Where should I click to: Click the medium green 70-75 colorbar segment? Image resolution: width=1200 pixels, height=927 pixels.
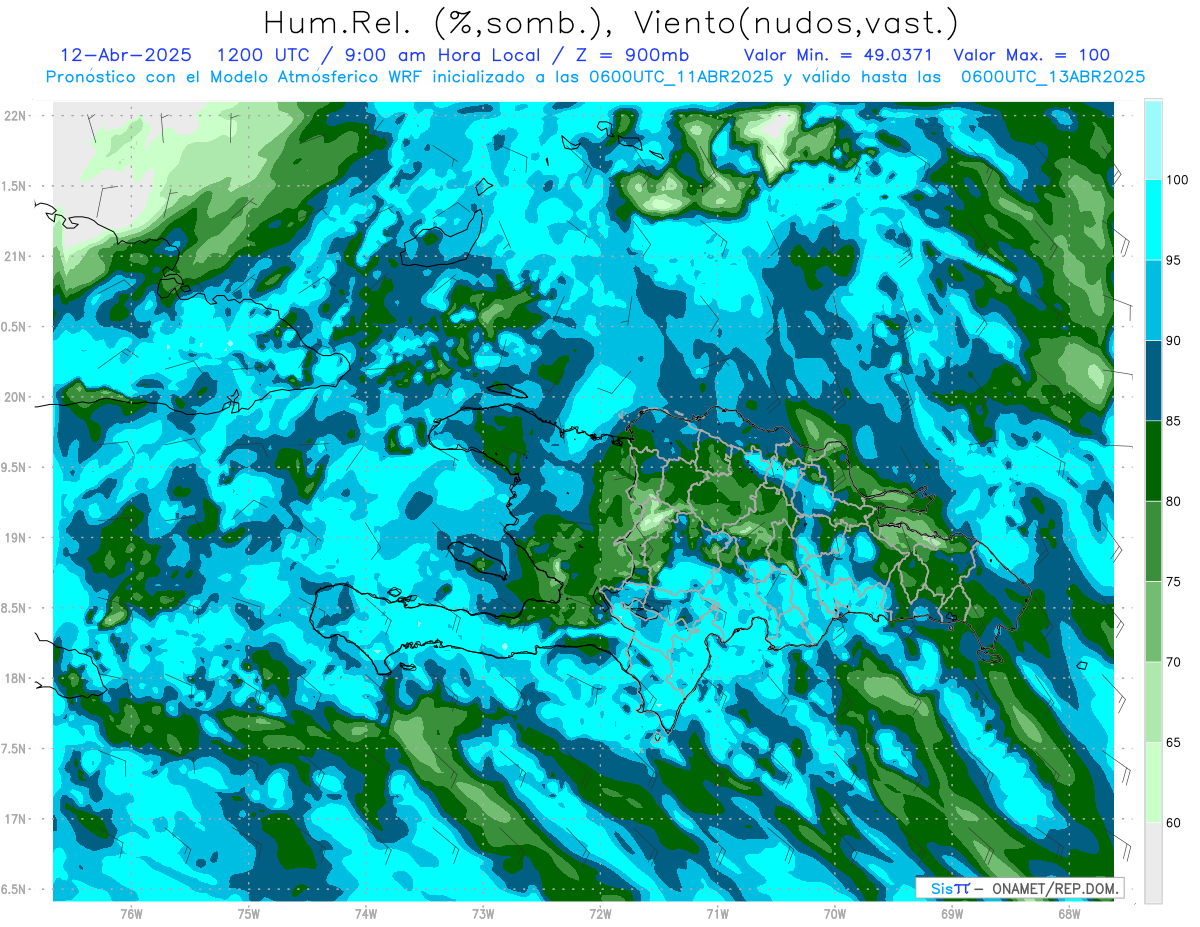[1153, 622]
